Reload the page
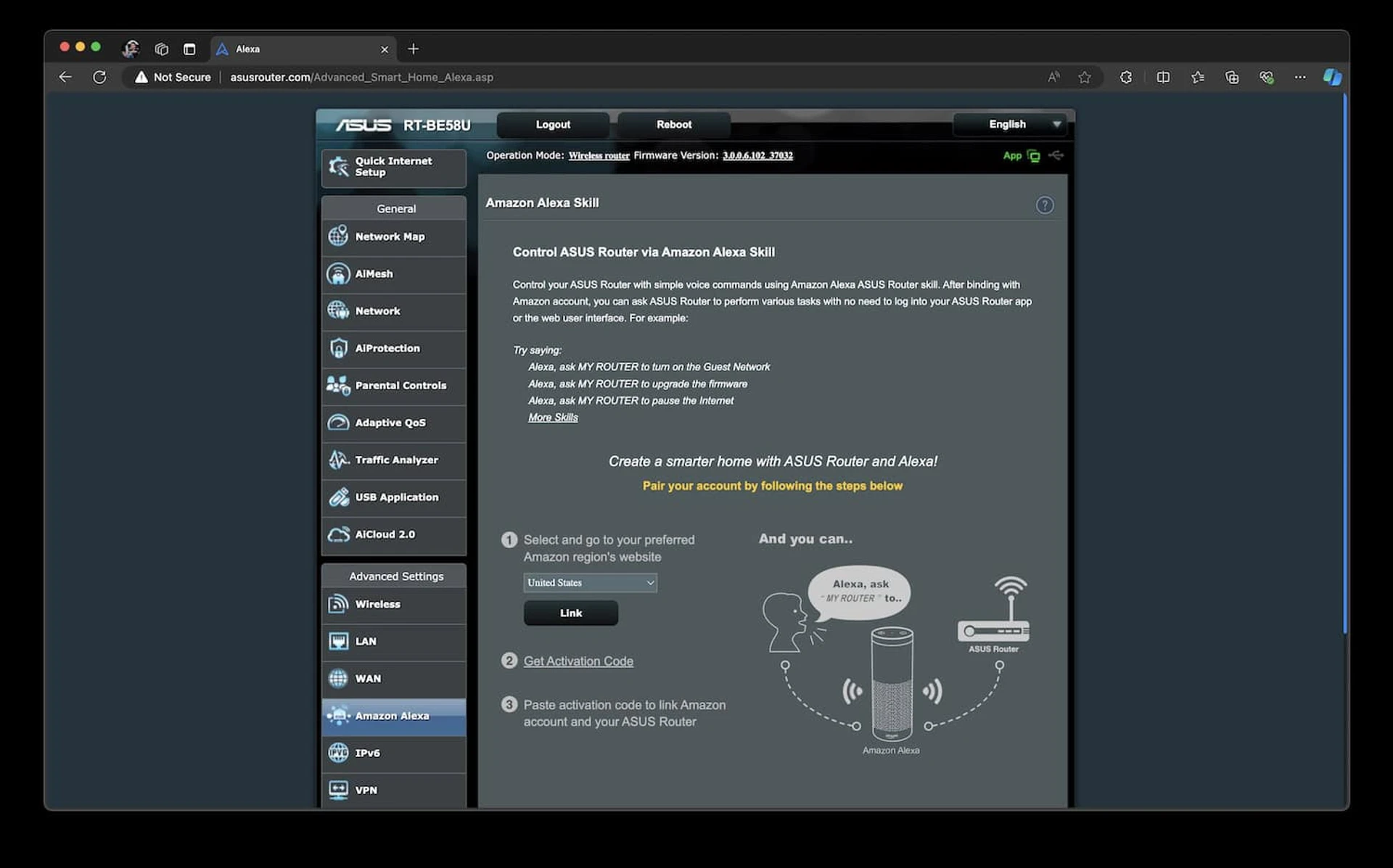Image resolution: width=1393 pixels, height=868 pixels. click(99, 77)
